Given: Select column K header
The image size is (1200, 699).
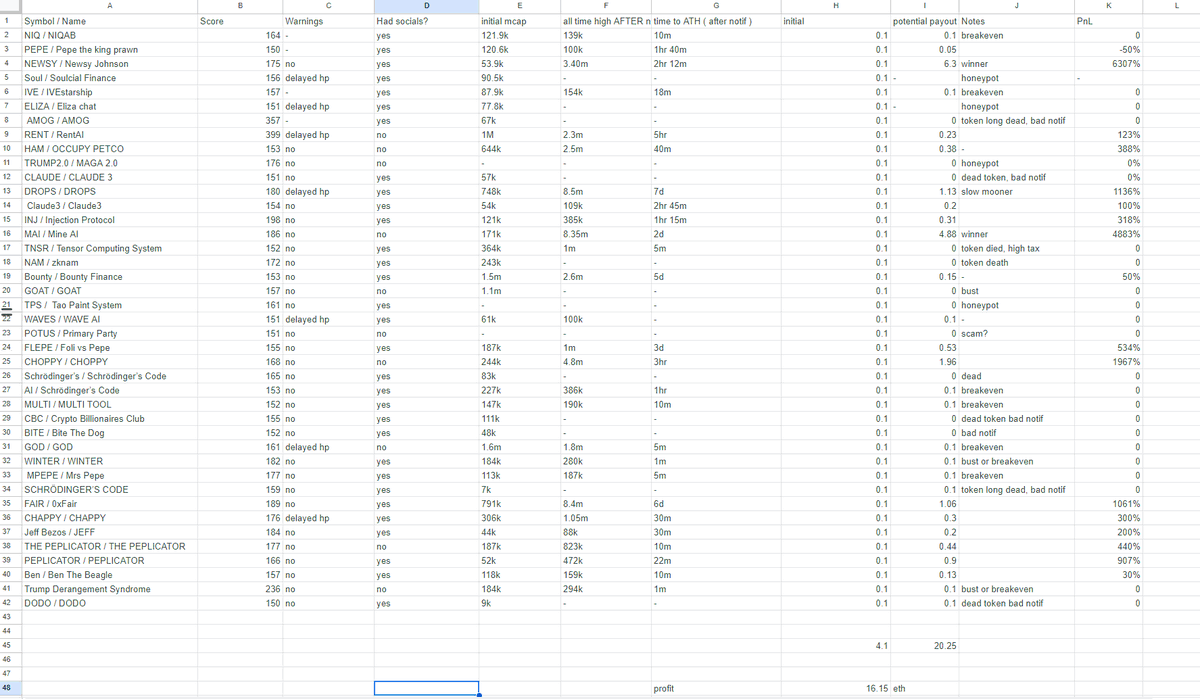Looking at the screenshot, I should click(1109, 6).
